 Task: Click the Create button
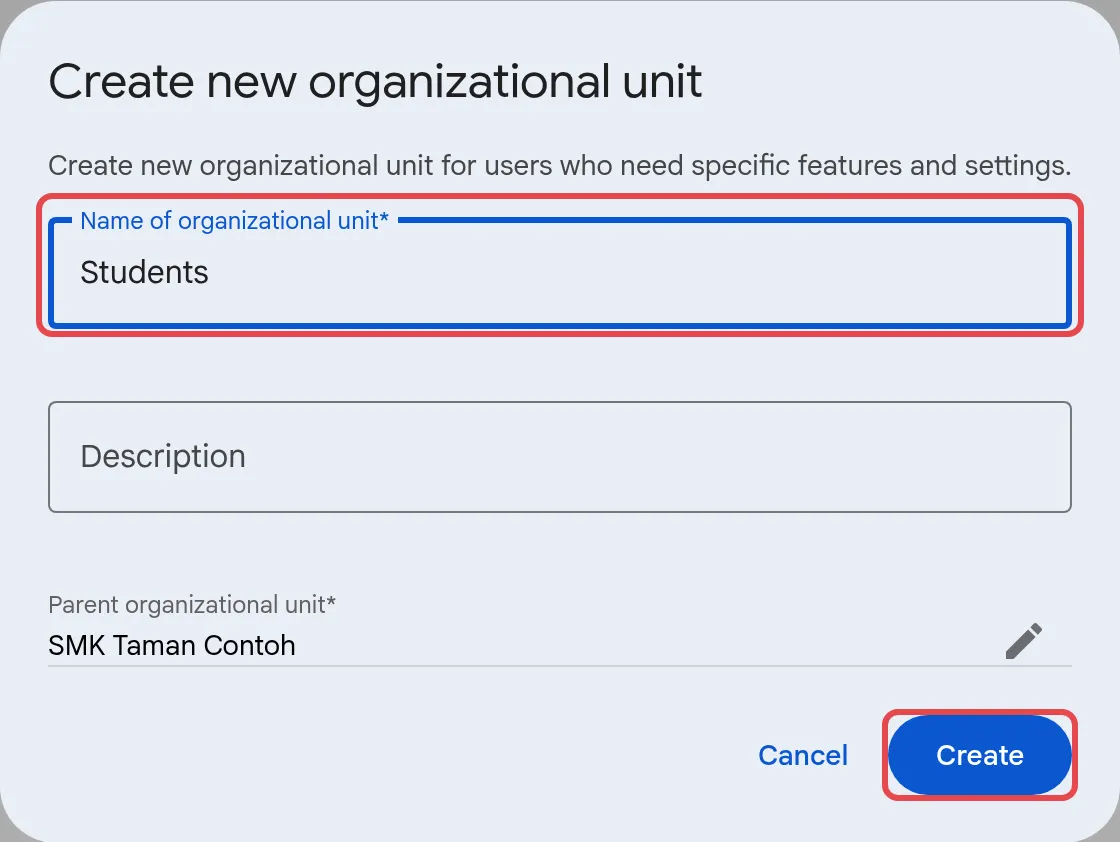click(x=979, y=755)
